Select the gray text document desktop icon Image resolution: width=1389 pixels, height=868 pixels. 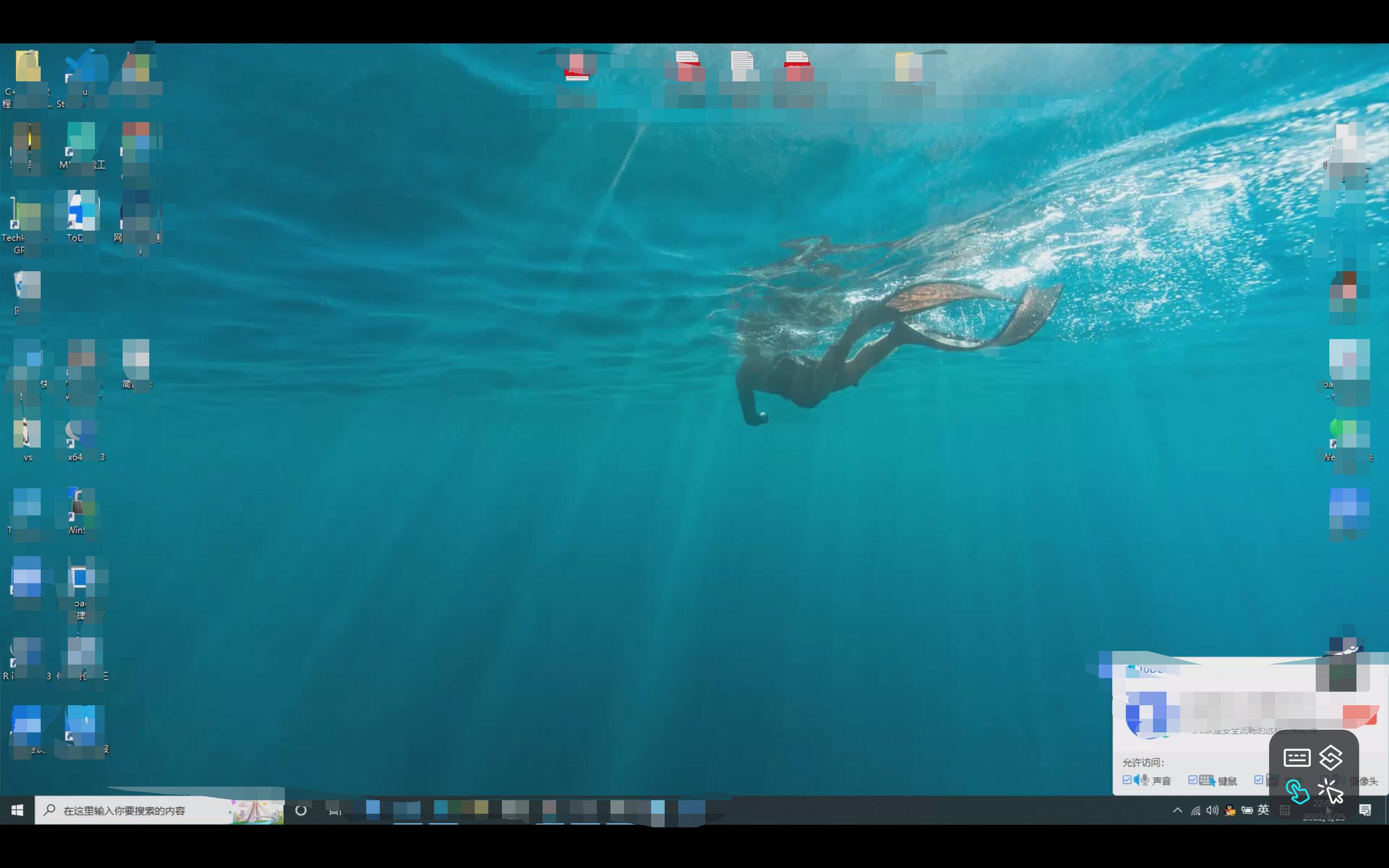coord(742,66)
